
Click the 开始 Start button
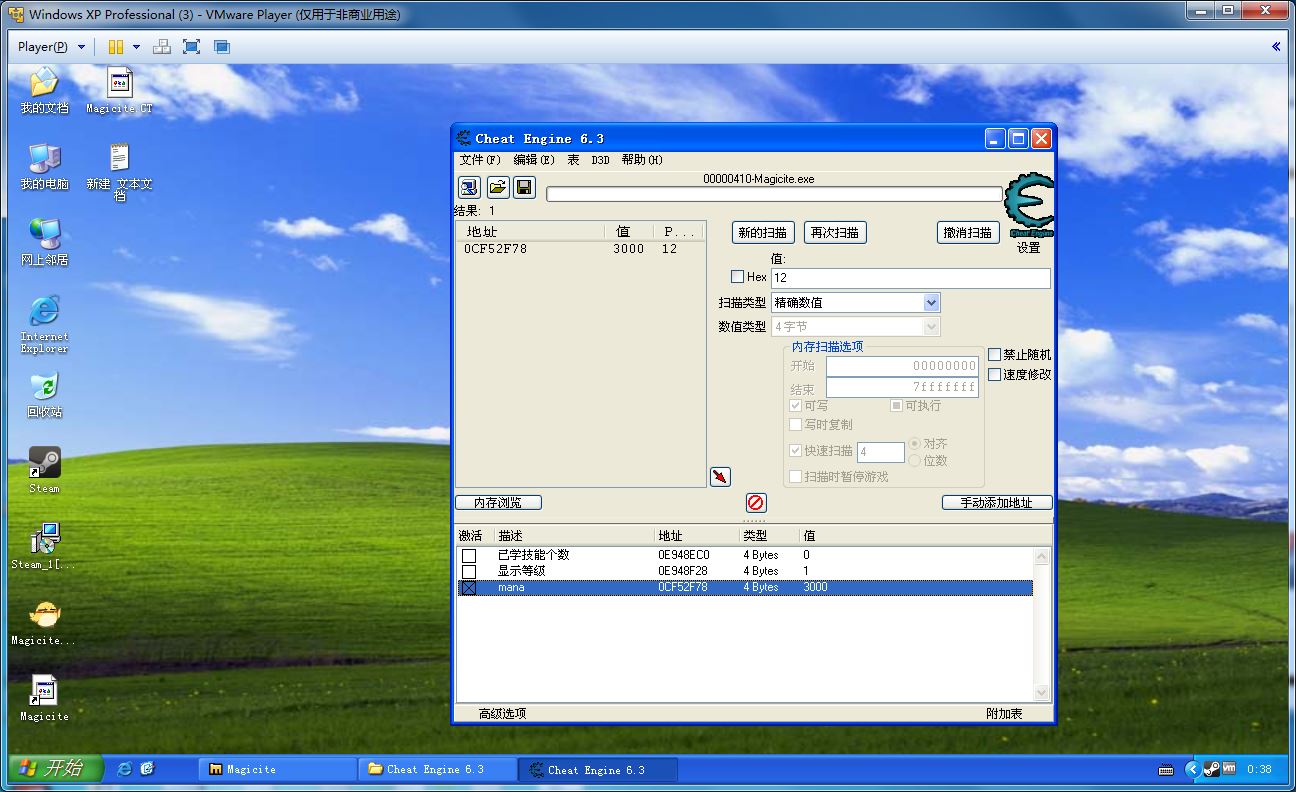click(56, 768)
